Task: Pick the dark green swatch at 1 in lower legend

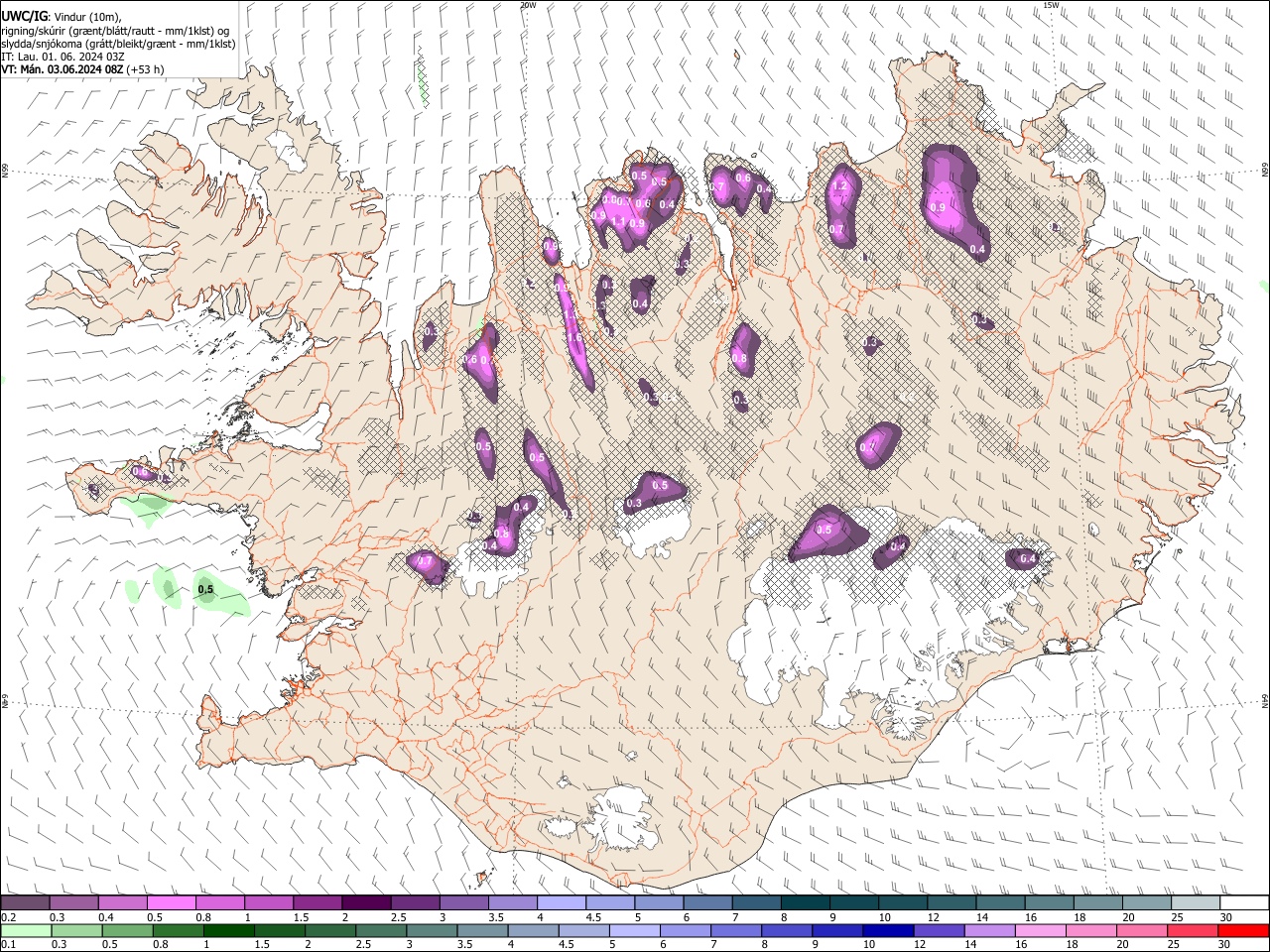Action: click(229, 930)
